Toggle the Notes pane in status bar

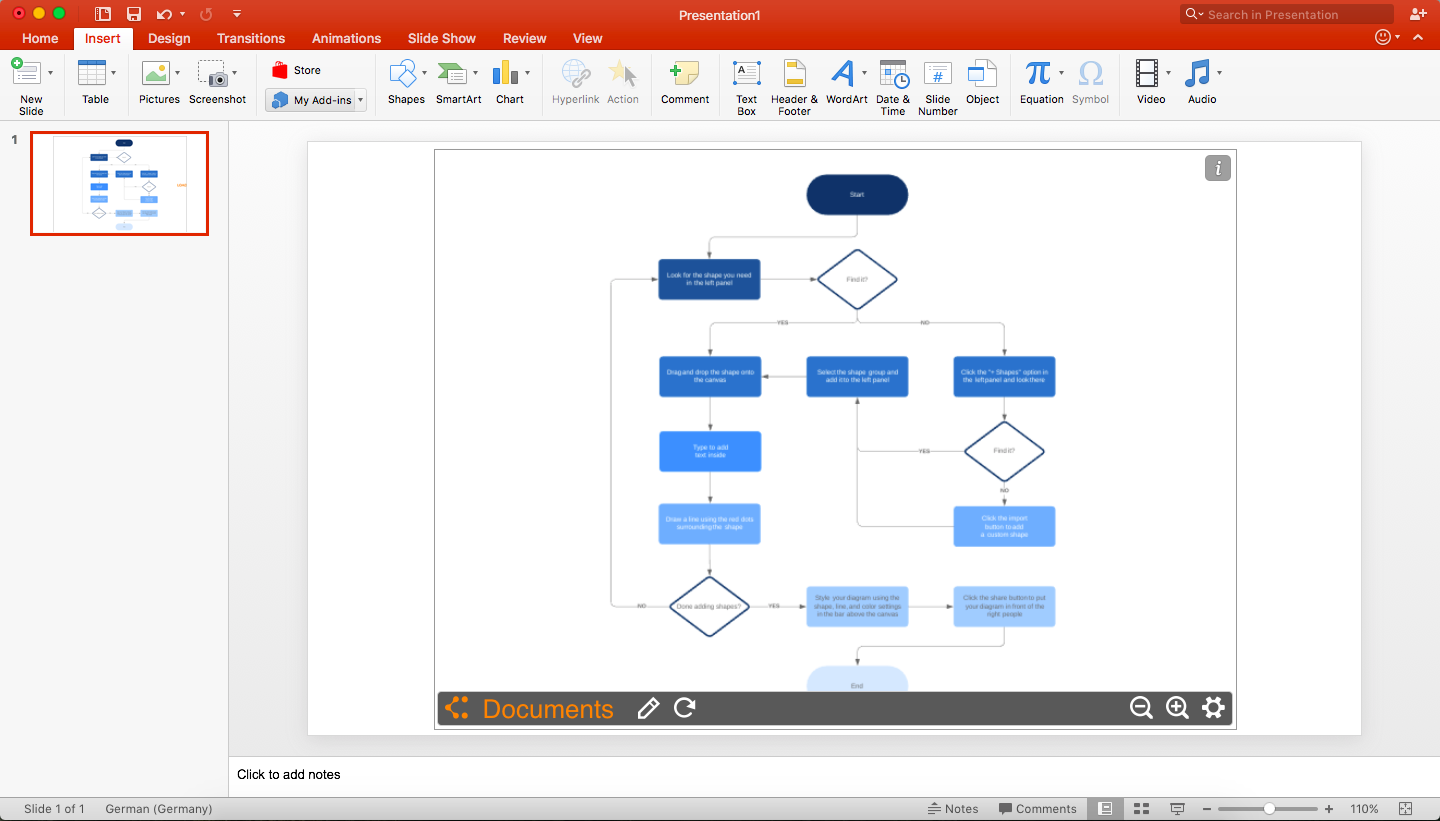tap(952, 809)
